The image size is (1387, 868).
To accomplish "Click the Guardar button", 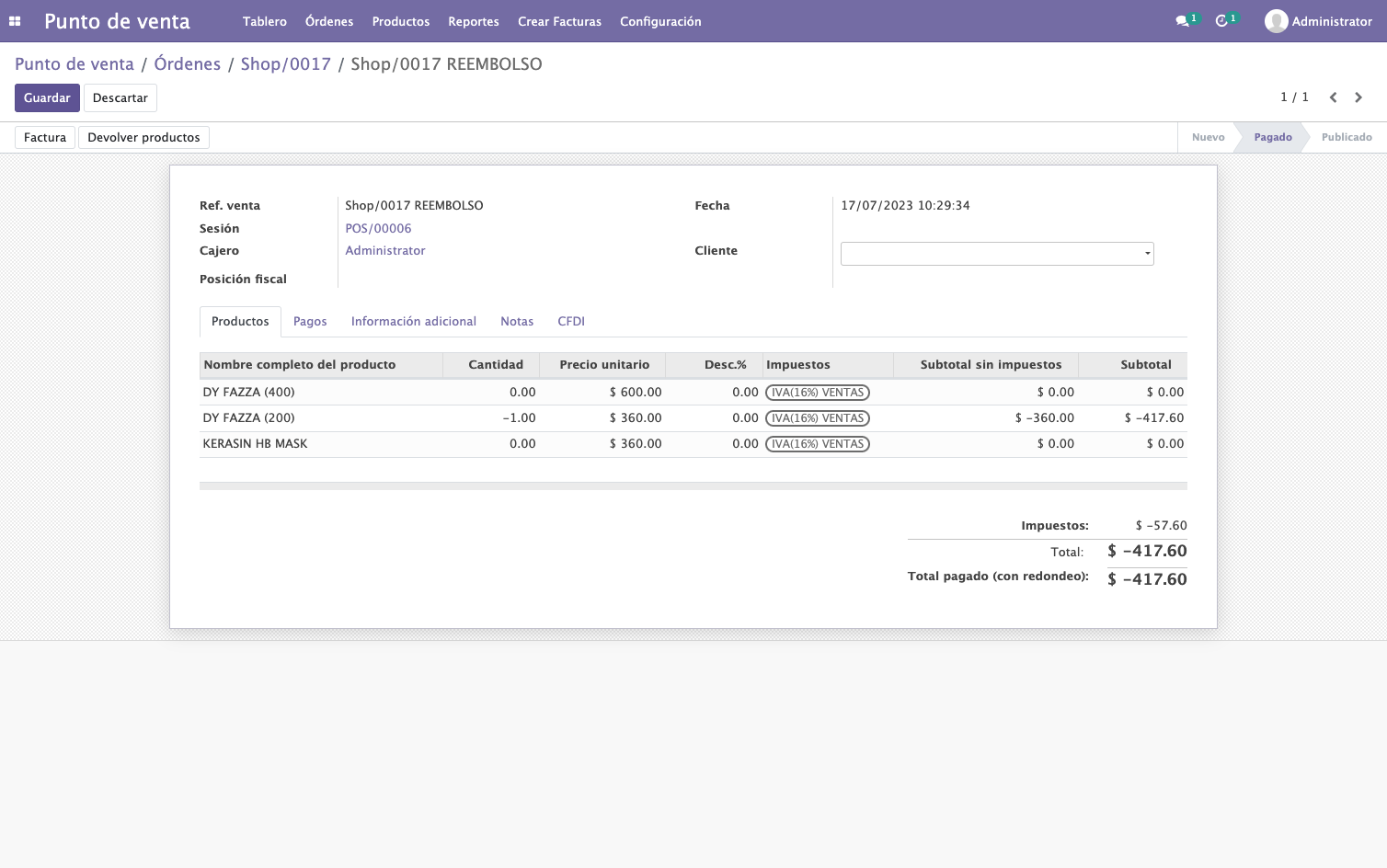I will [x=47, y=98].
